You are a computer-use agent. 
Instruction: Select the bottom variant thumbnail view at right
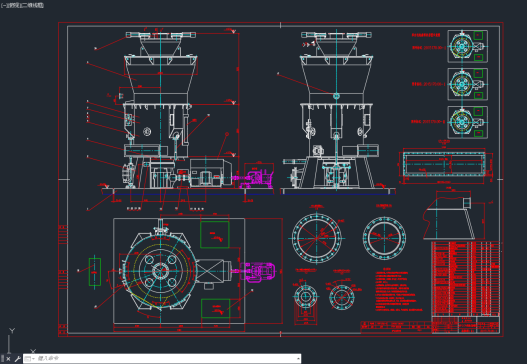468,122
